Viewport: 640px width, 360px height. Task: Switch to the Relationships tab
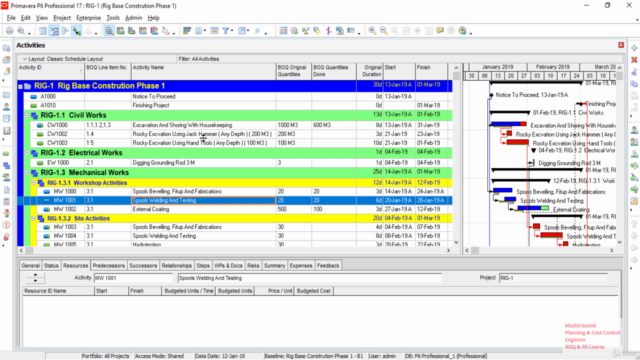pos(176,266)
